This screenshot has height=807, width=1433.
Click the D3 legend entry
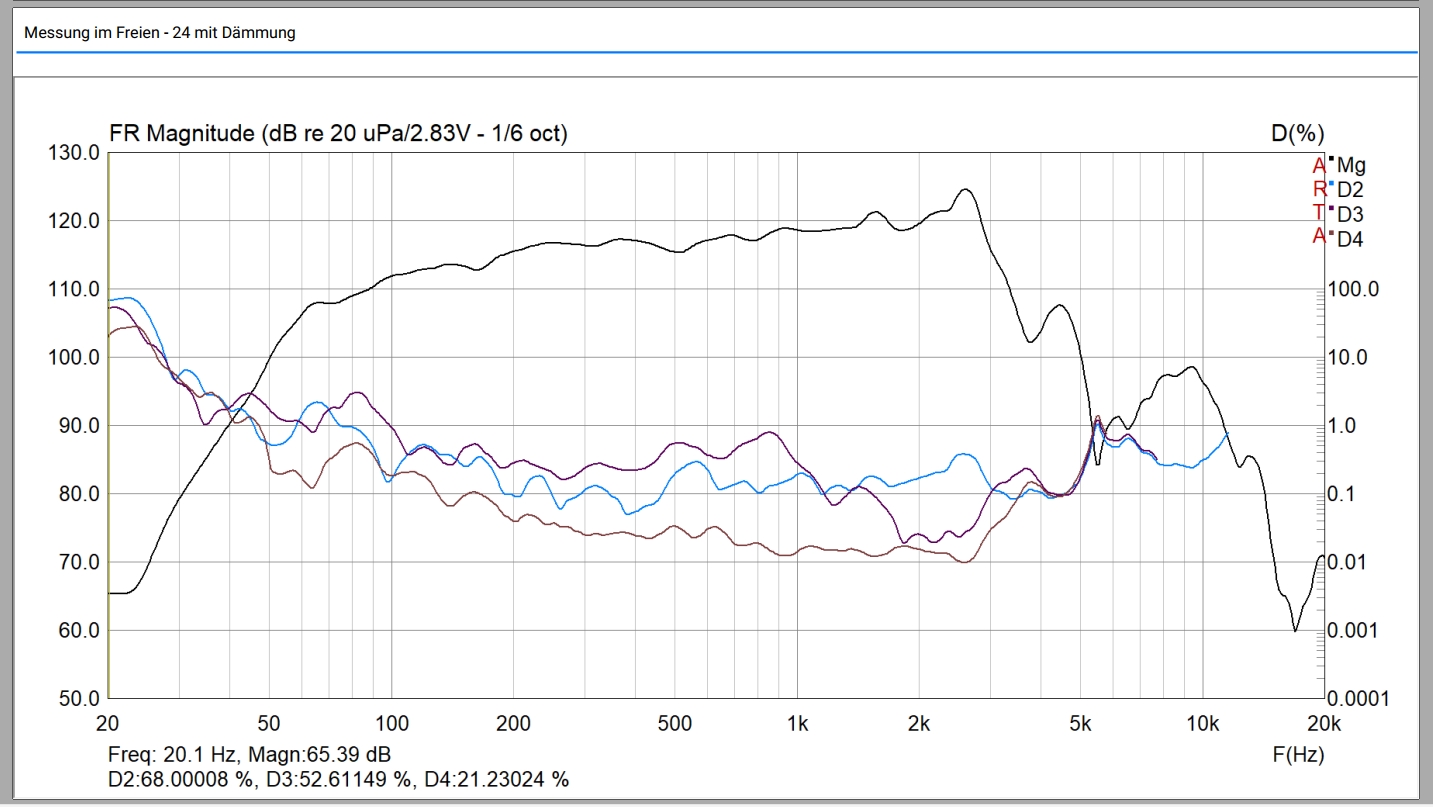coord(1350,214)
